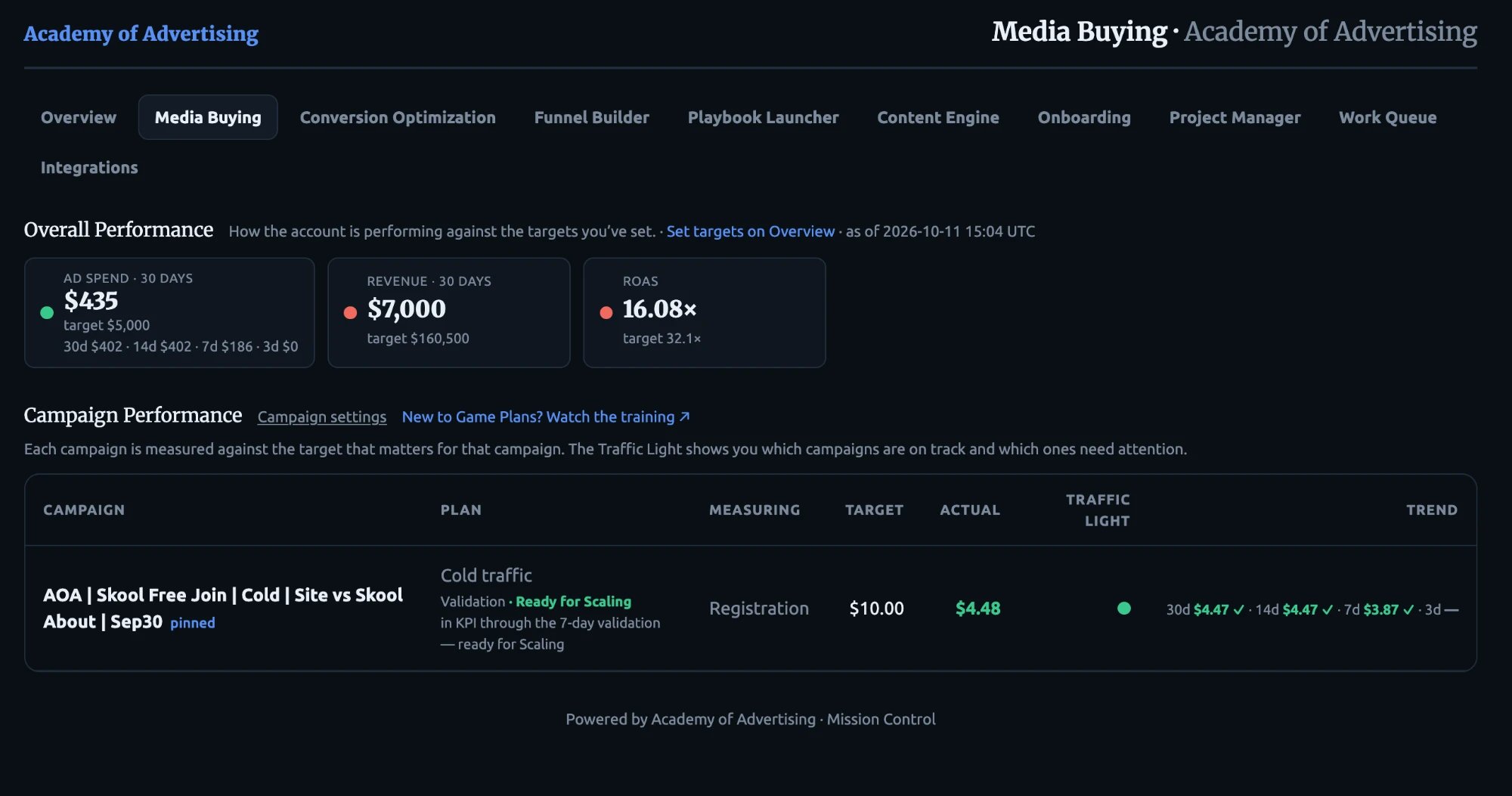Click the Registration measuring cell
The image size is (1512, 796).
(x=759, y=609)
